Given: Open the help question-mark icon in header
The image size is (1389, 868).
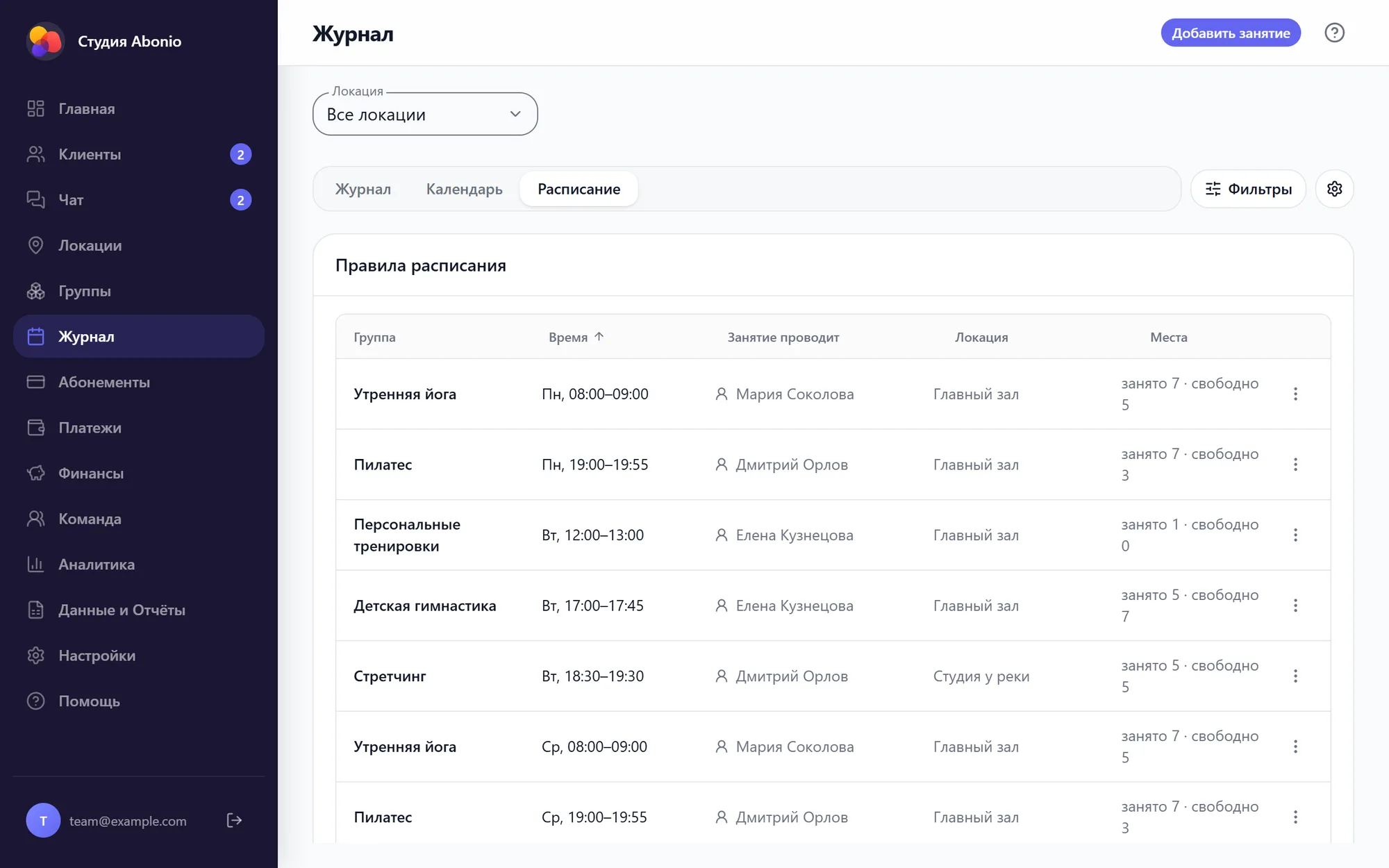Looking at the screenshot, I should point(1334,33).
